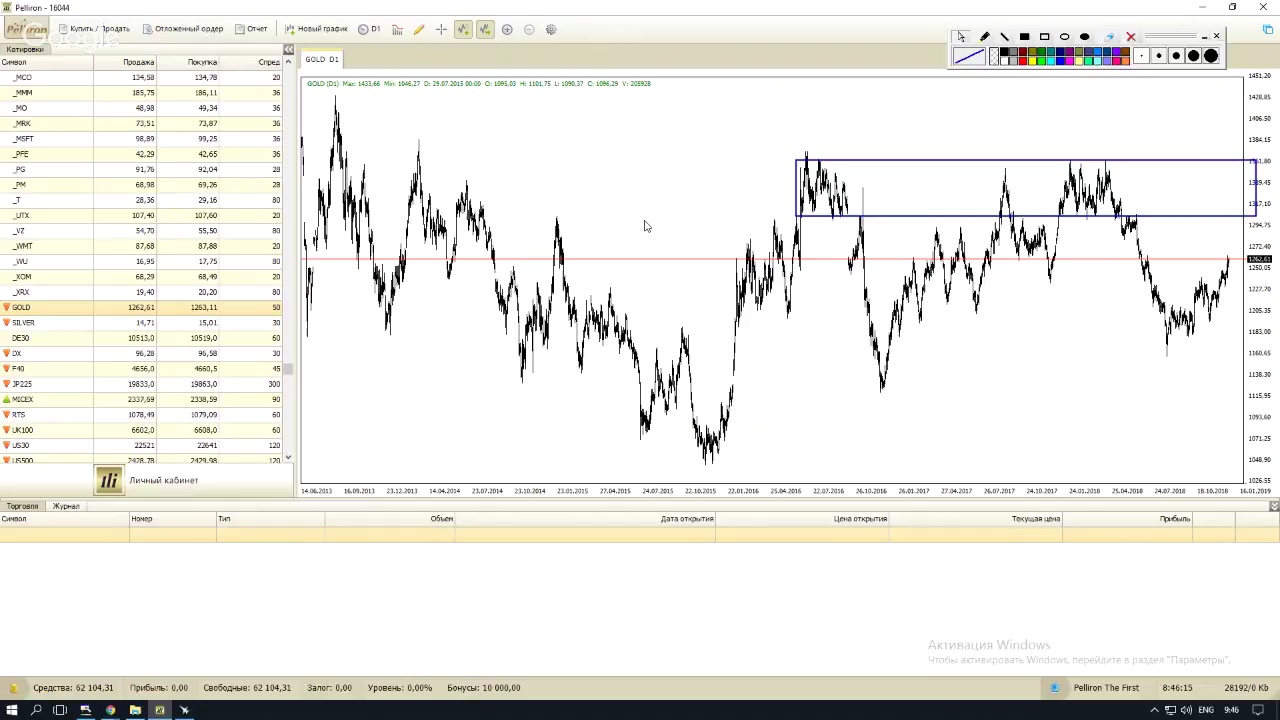Select the MICEX quote row
Screen dimensions: 1280x720
tap(141, 399)
